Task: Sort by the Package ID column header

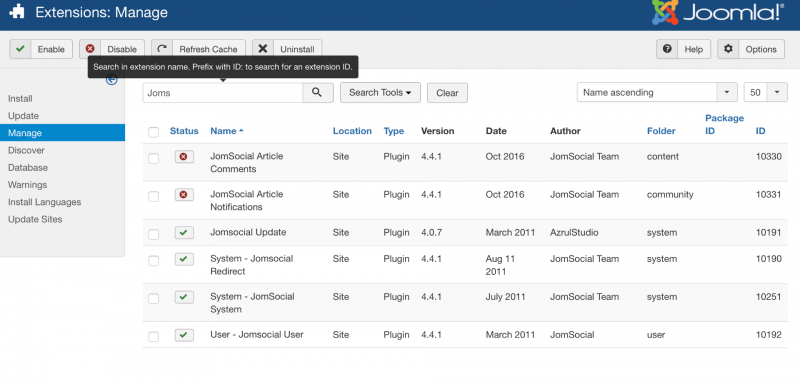Action: coord(724,124)
